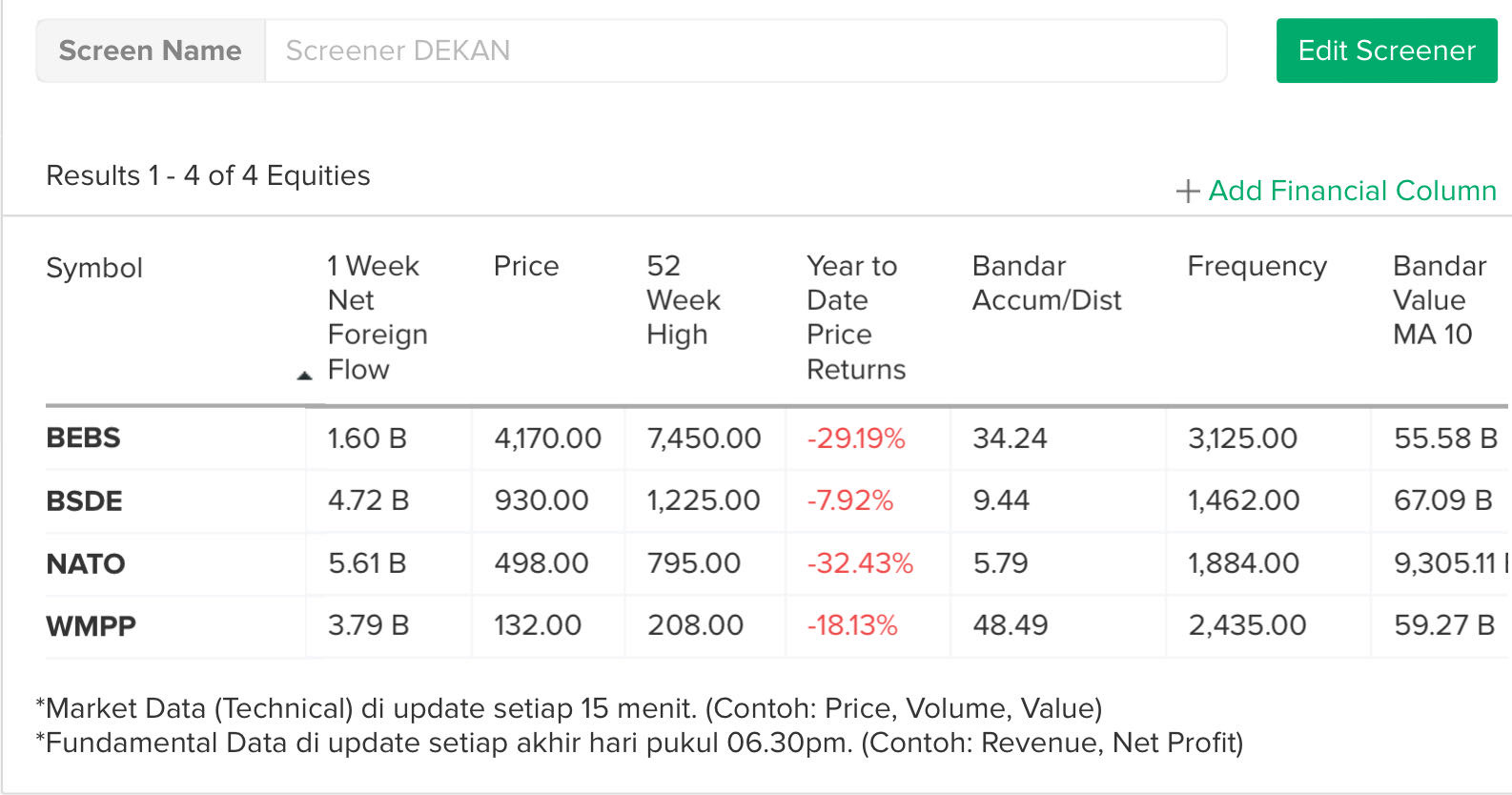Viewport: 1512px width, 795px height.
Task: Sort by Bandar Value MA 10
Action: (1439, 300)
